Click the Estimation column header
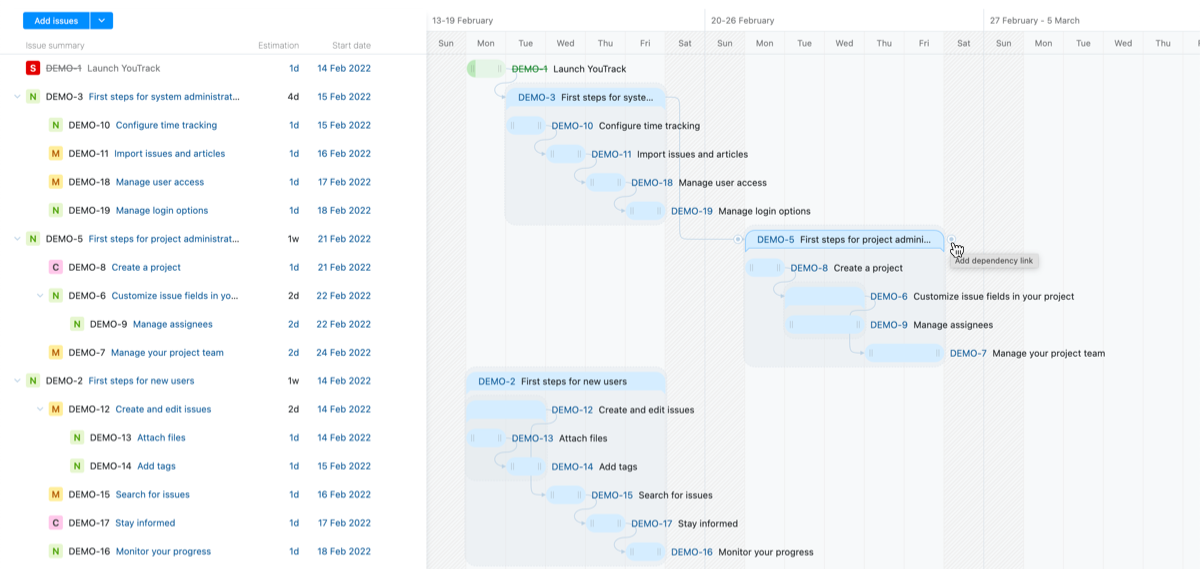This screenshot has height=569, width=1200. [x=278, y=45]
